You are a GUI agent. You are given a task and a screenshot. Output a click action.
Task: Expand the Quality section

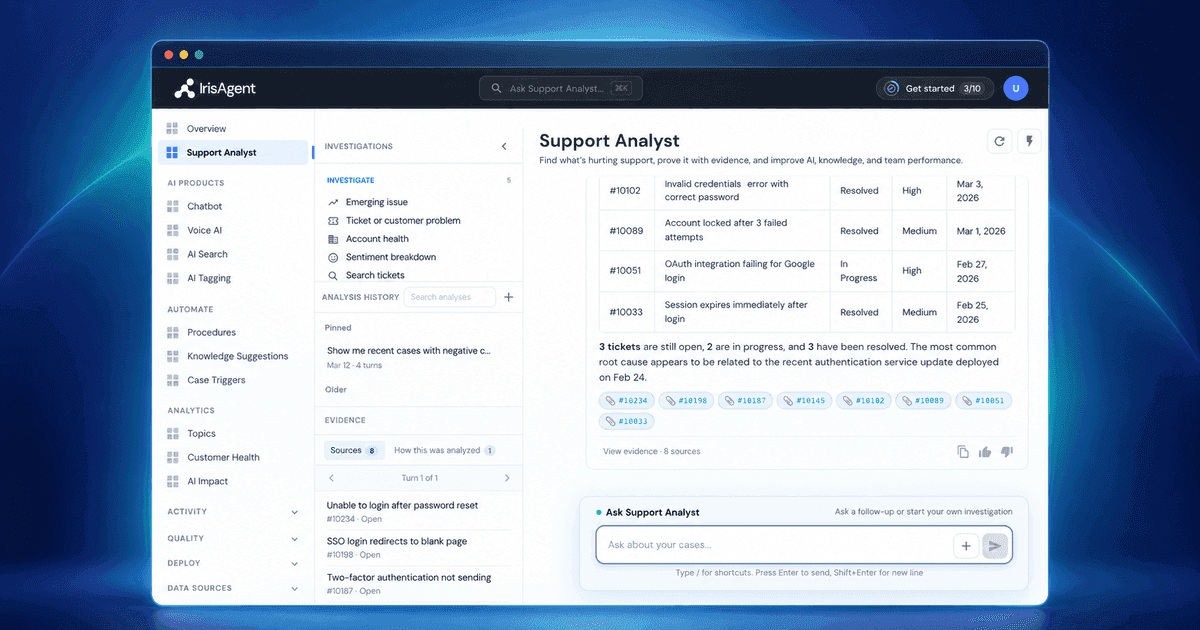232,538
